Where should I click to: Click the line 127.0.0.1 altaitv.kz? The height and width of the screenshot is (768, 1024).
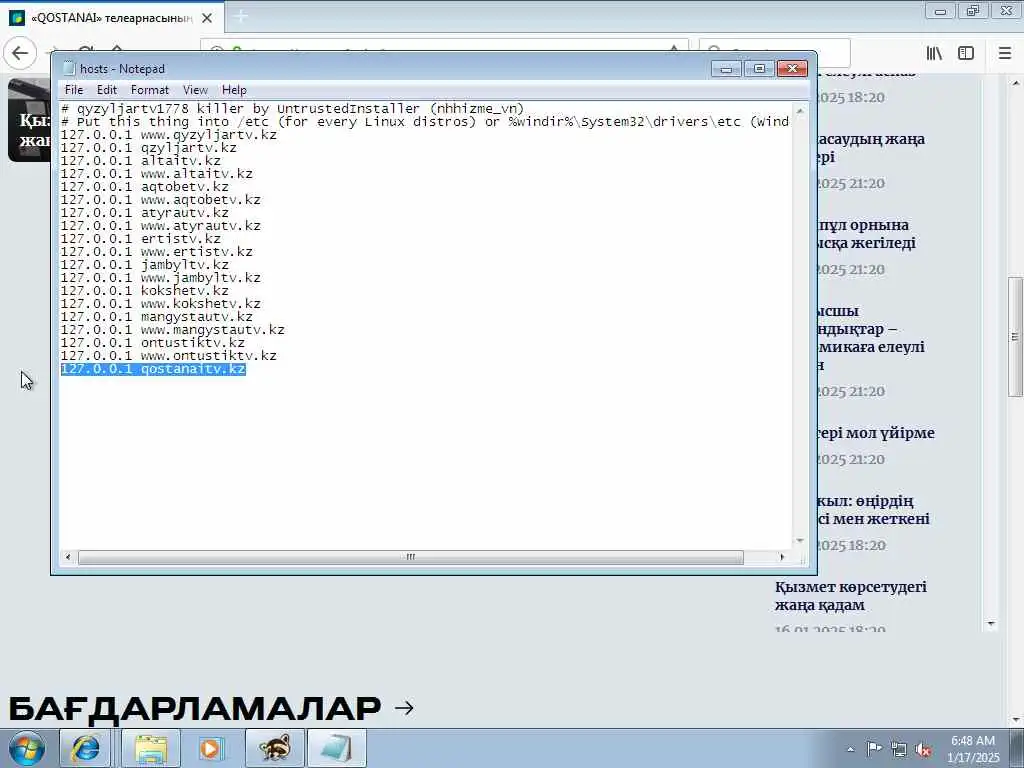[x=140, y=161]
